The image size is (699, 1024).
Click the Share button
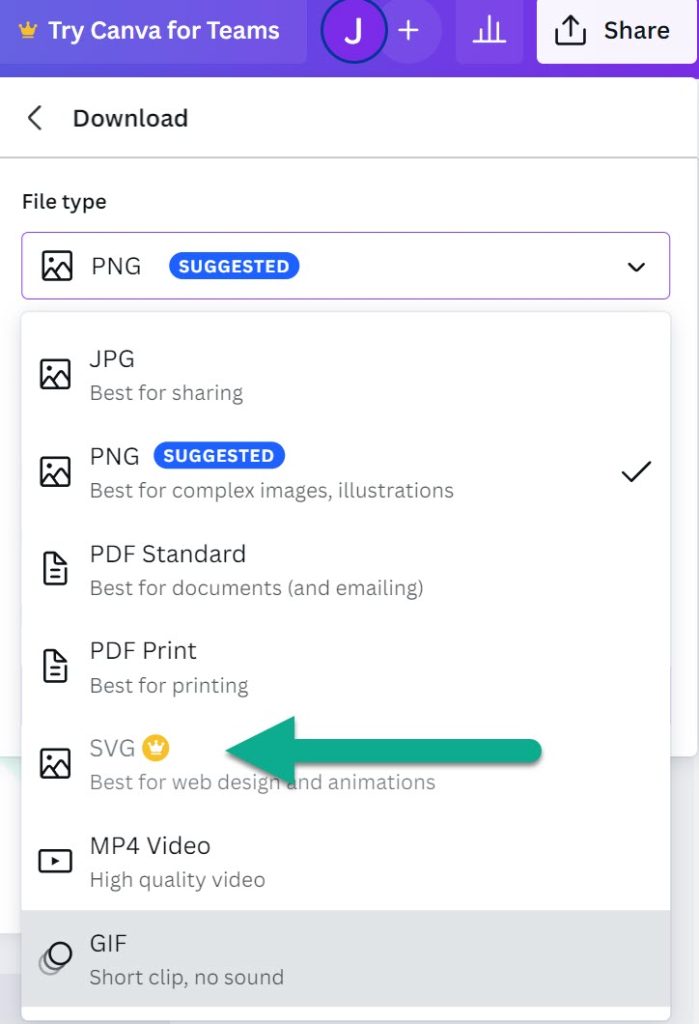coord(616,31)
